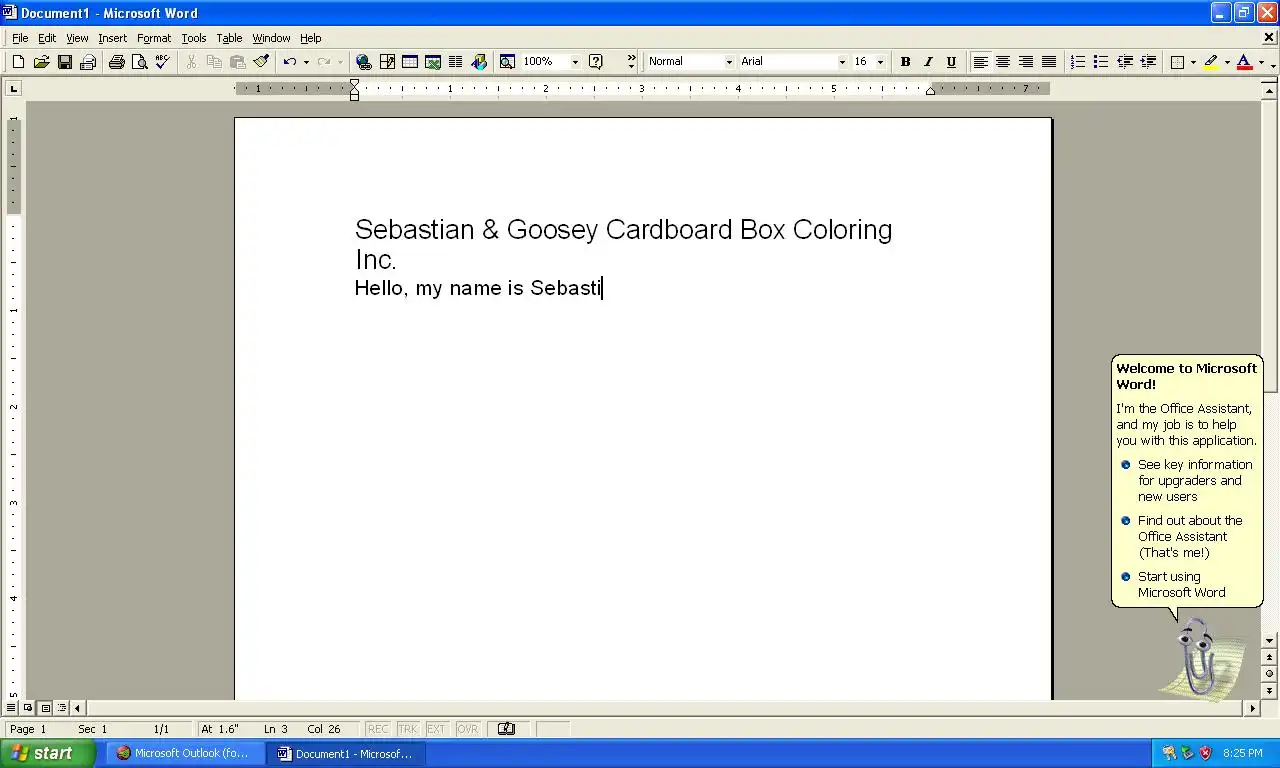Click the spelling status book icon
The image size is (1280, 768).
coord(506,729)
